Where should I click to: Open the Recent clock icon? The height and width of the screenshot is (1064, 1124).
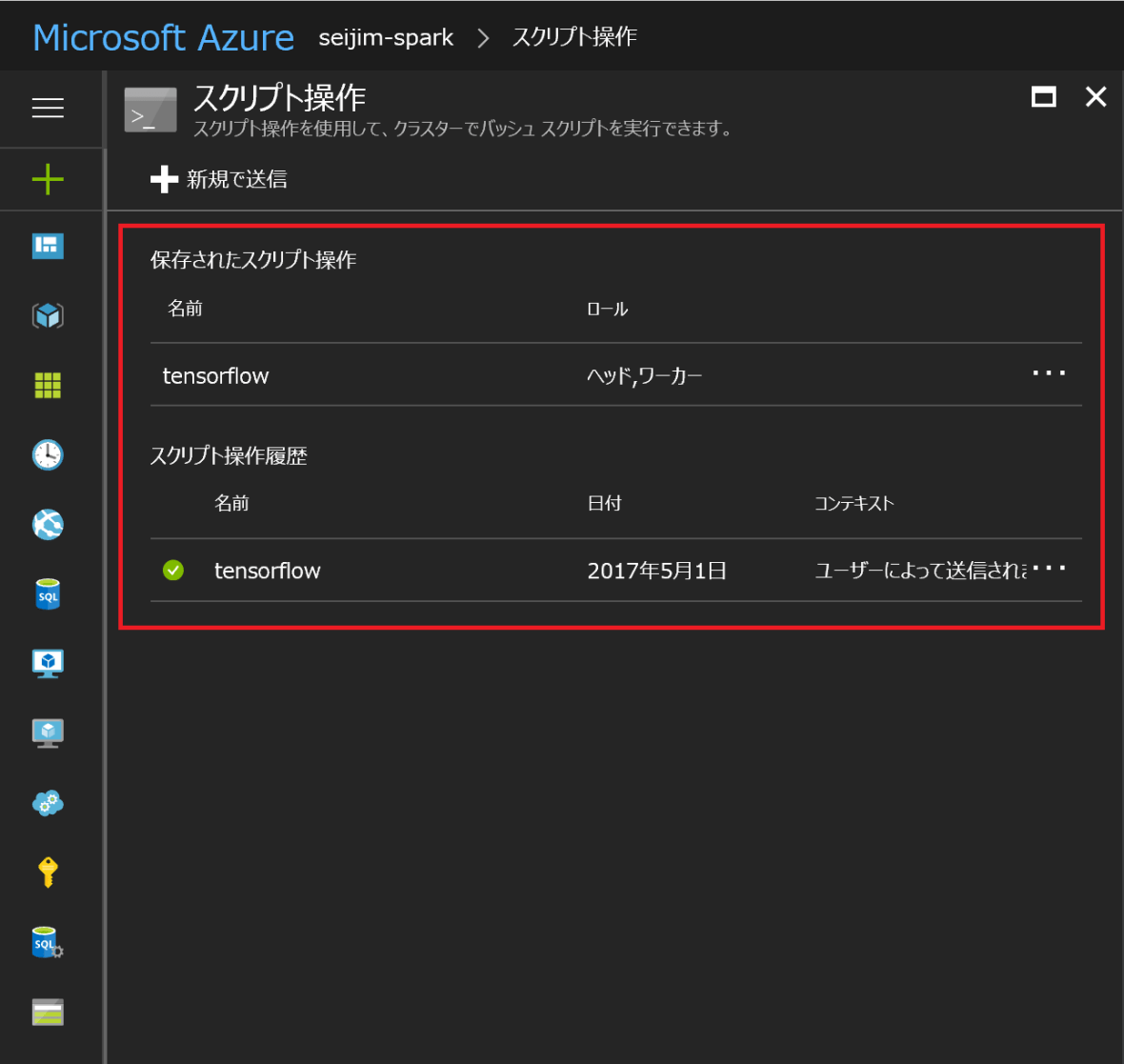[48, 454]
